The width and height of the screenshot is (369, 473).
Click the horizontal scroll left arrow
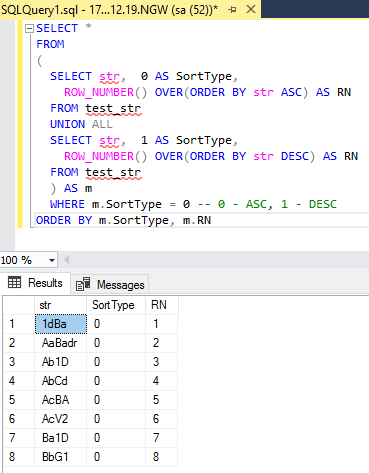coord(66,260)
